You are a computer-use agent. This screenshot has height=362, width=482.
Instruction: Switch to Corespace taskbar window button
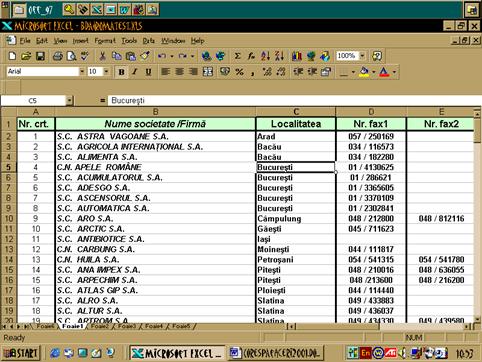[x=277, y=353]
